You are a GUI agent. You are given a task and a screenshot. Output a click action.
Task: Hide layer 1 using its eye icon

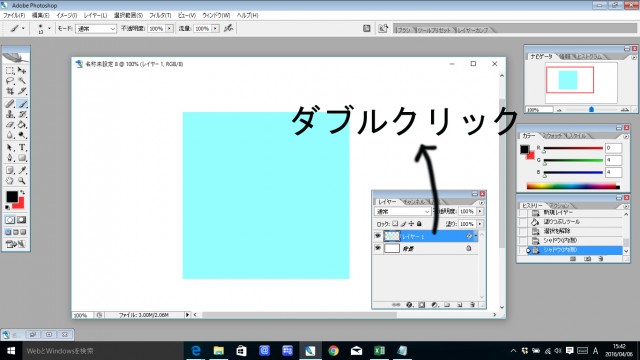pyautogui.click(x=378, y=236)
